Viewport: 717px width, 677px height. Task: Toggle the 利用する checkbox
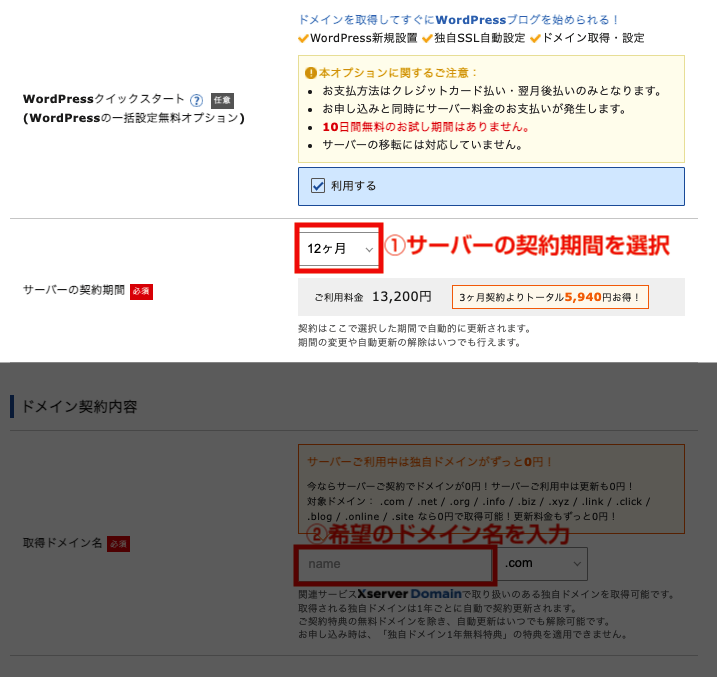tap(318, 185)
